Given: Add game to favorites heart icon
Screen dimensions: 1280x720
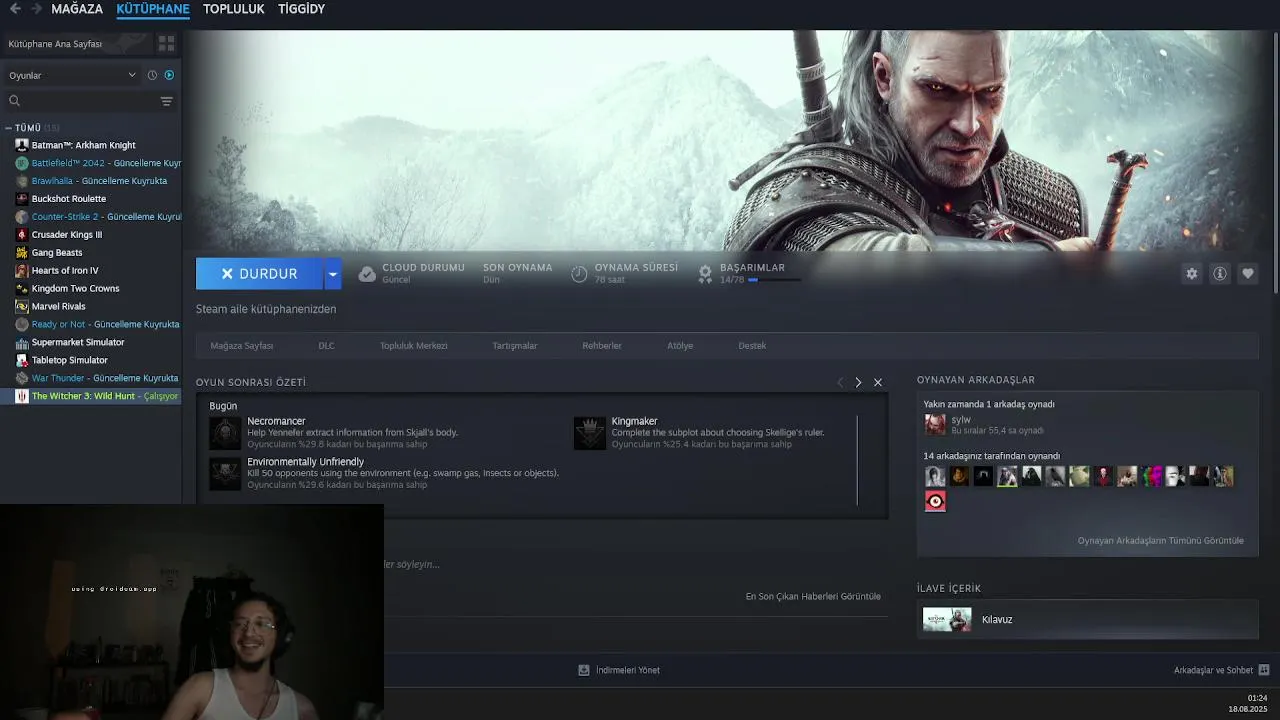Looking at the screenshot, I should point(1247,274).
